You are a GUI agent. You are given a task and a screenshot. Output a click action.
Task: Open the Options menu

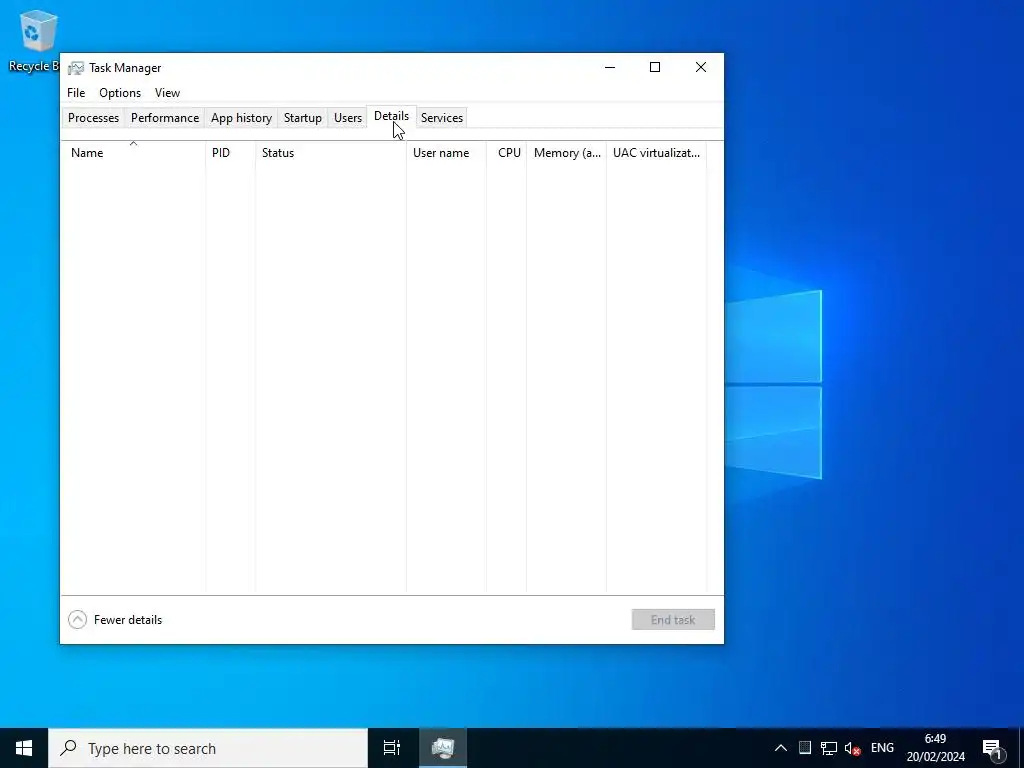120,93
